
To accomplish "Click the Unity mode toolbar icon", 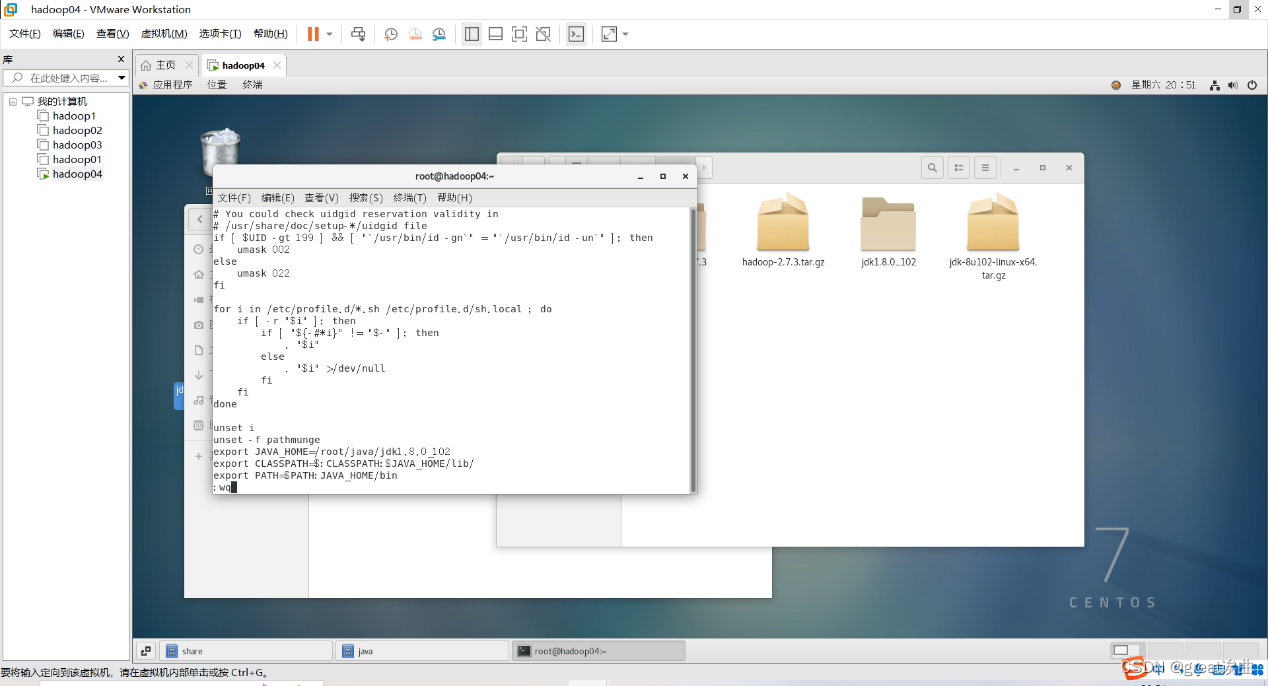I will pyautogui.click(x=543, y=34).
